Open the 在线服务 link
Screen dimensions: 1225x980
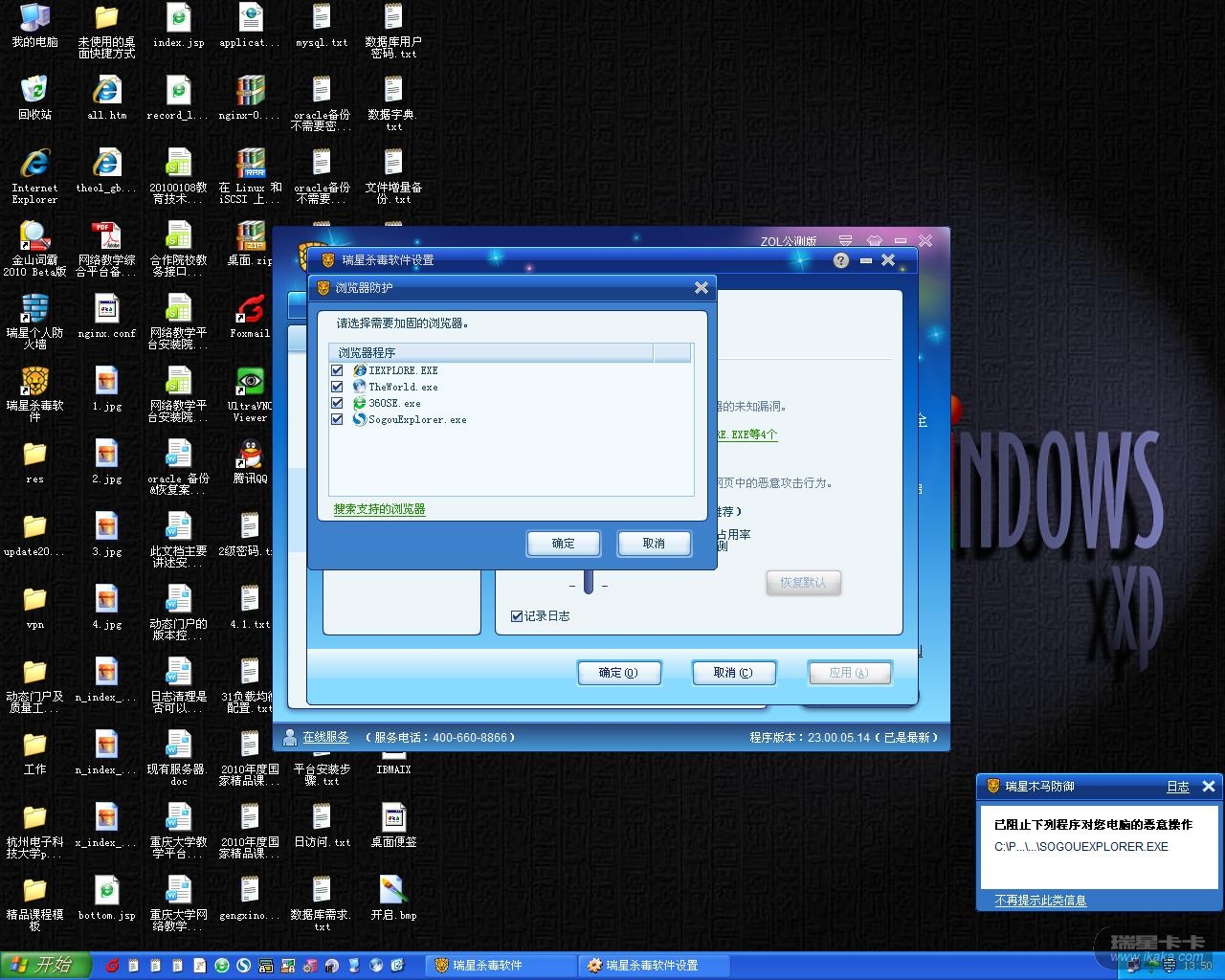click(326, 737)
